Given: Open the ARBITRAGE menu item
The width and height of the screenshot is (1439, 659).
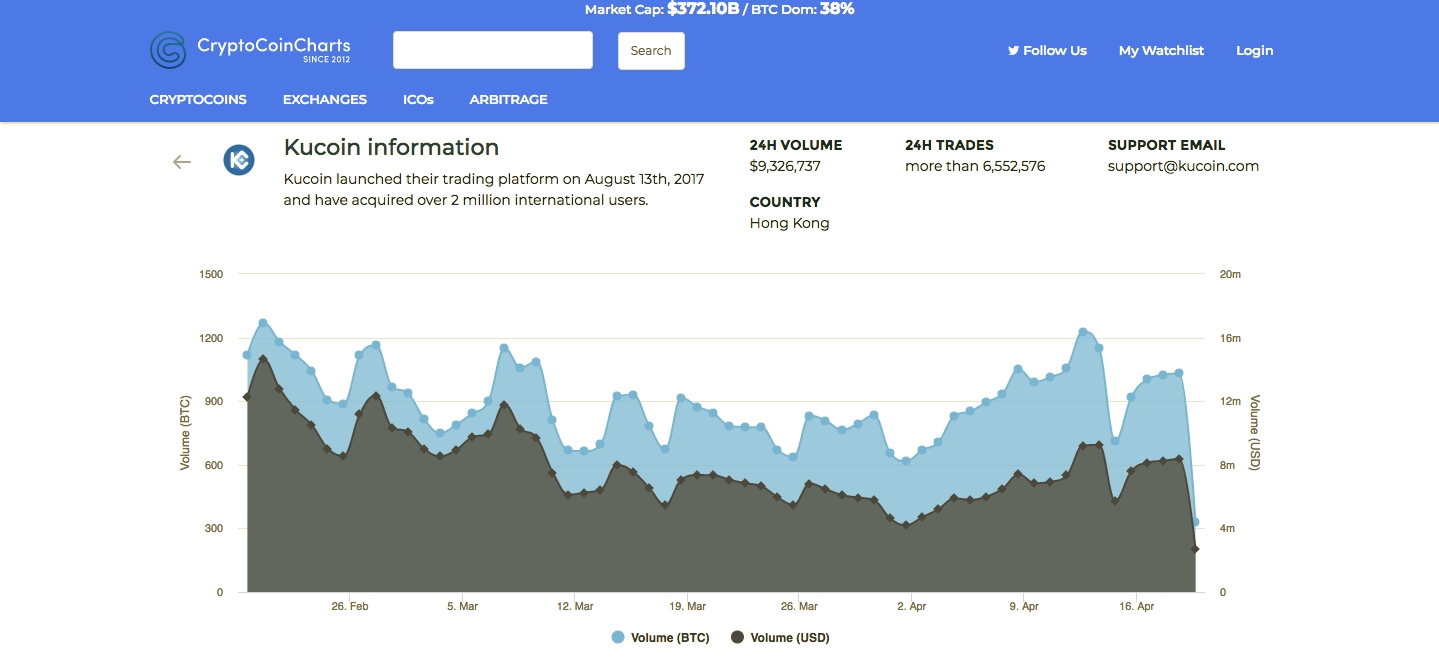Looking at the screenshot, I should (x=508, y=99).
